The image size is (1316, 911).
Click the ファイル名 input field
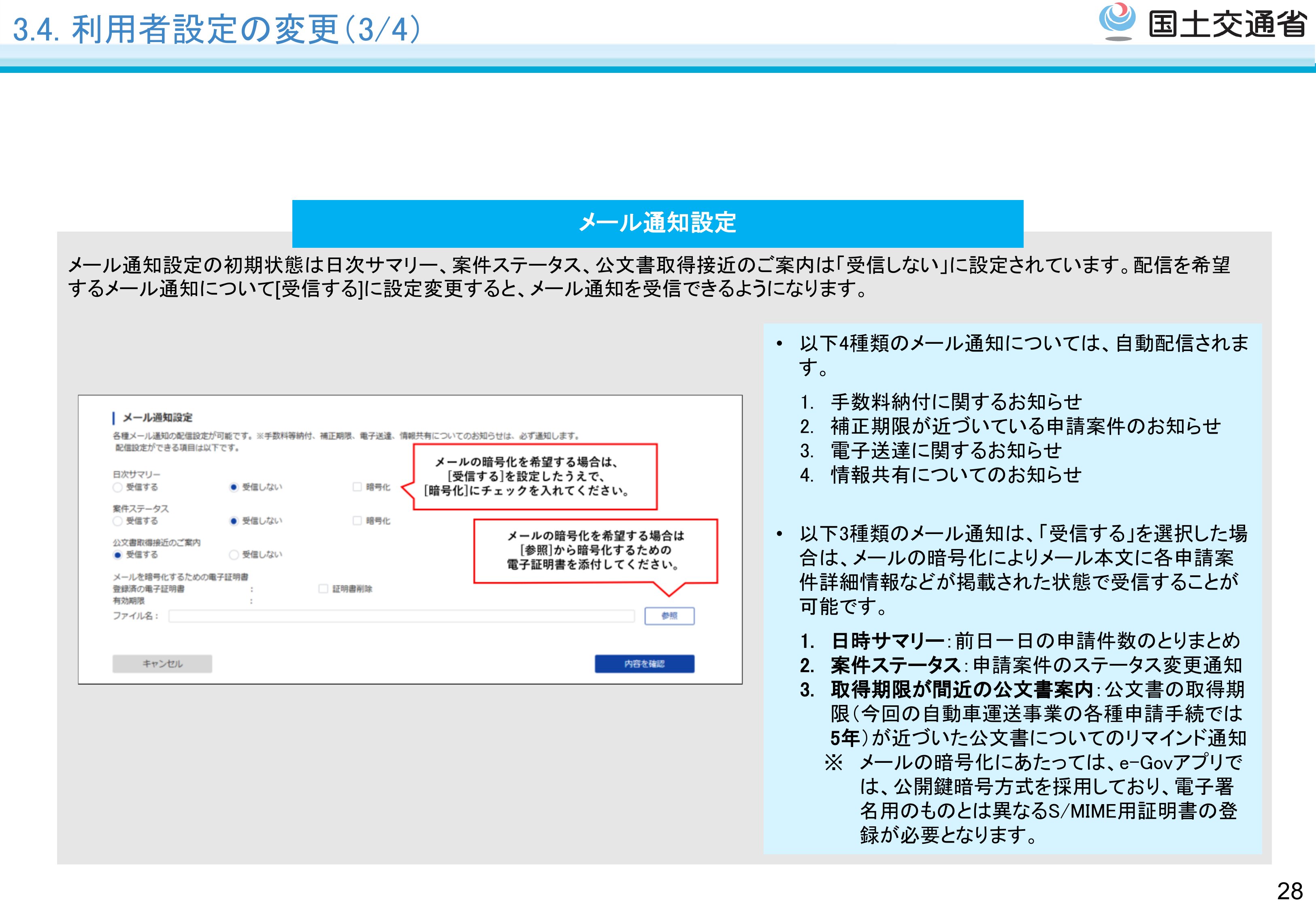pyautogui.click(x=401, y=616)
